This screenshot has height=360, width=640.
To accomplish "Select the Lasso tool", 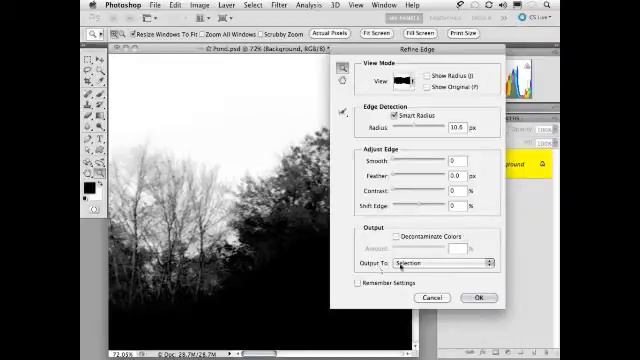I will (x=88, y=70).
